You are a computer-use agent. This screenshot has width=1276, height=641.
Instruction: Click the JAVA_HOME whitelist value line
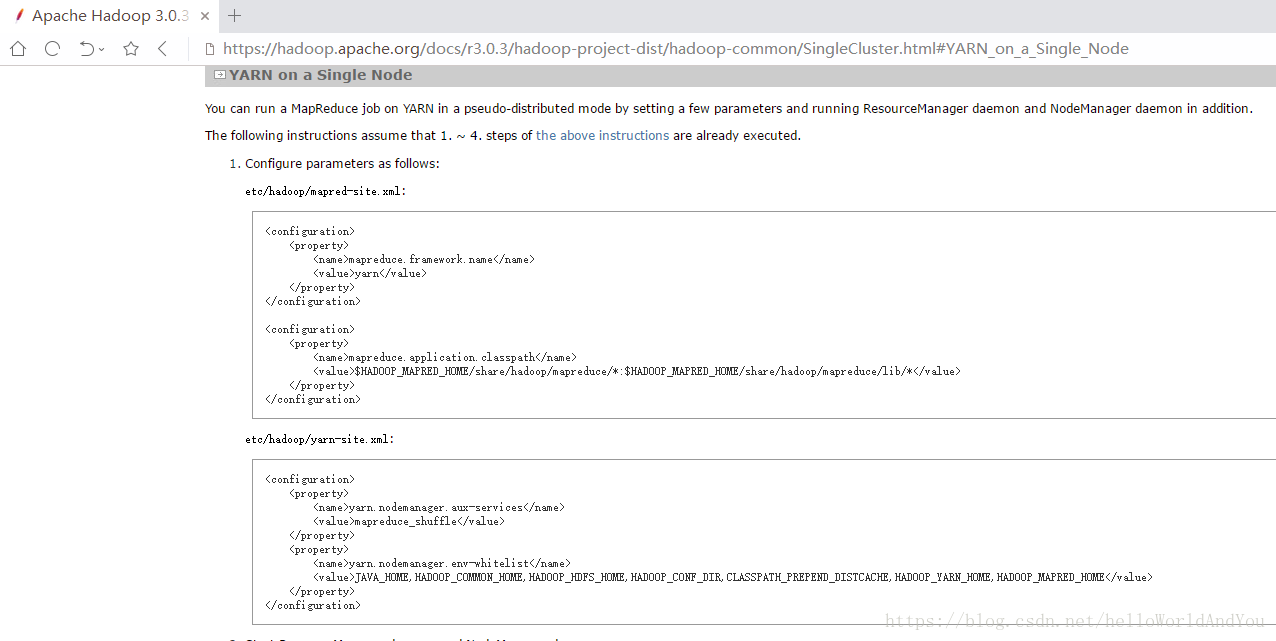coord(732,577)
